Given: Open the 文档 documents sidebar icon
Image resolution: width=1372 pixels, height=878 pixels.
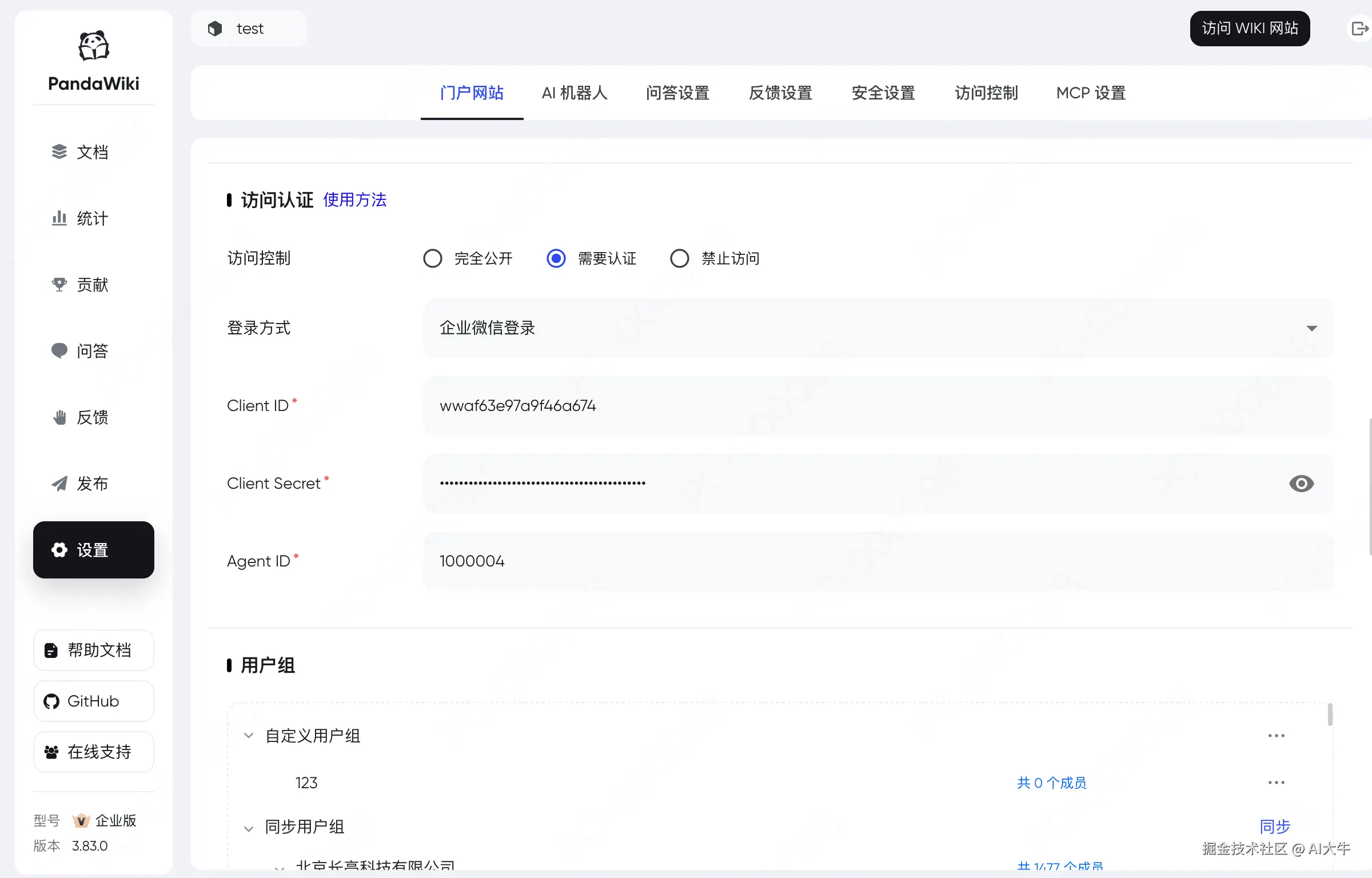Looking at the screenshot, I should click(x=59, y=152).
